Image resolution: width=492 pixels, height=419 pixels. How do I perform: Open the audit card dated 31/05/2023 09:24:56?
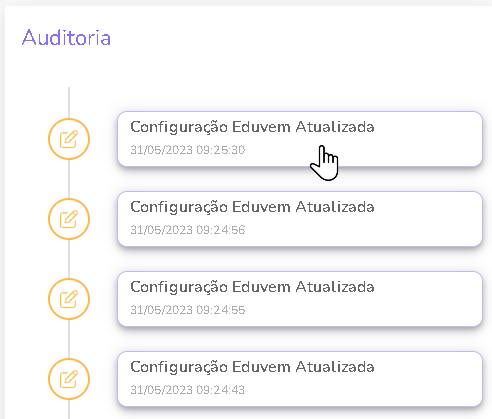[300, 219]
